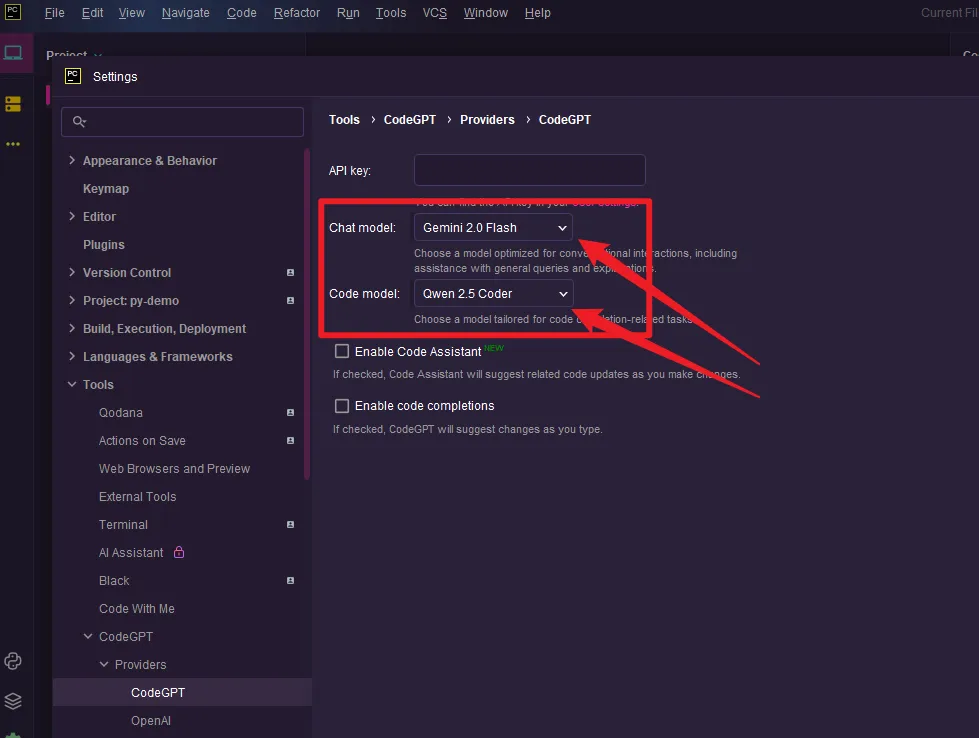Screen dimensions: 979x738
Task: Select Plugins in settings tree
Action: click(104, 244)
